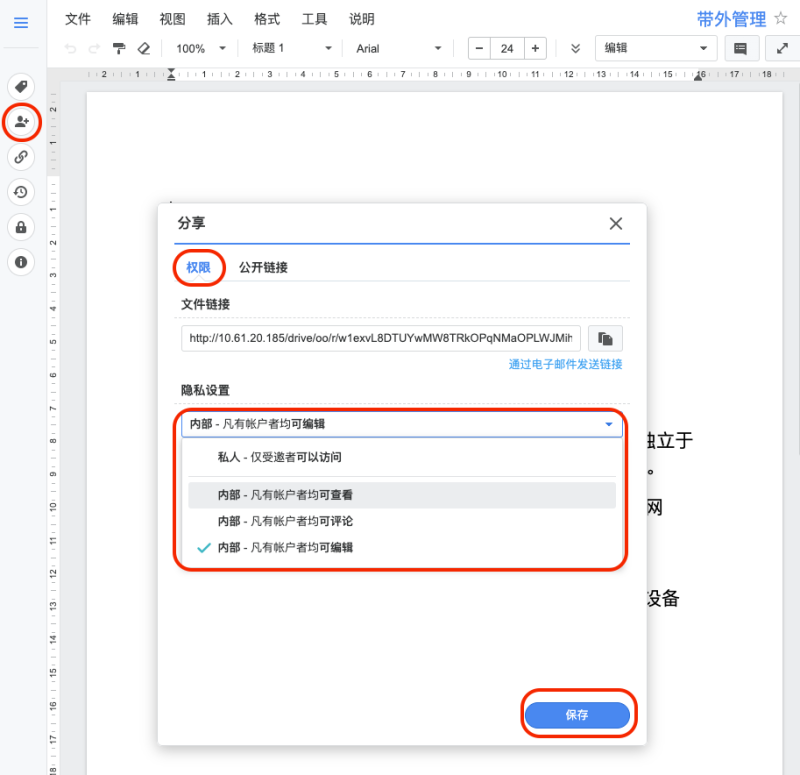Click the 保存 button
The width and height of the screenshot is (800, 775).
(577, 715)
